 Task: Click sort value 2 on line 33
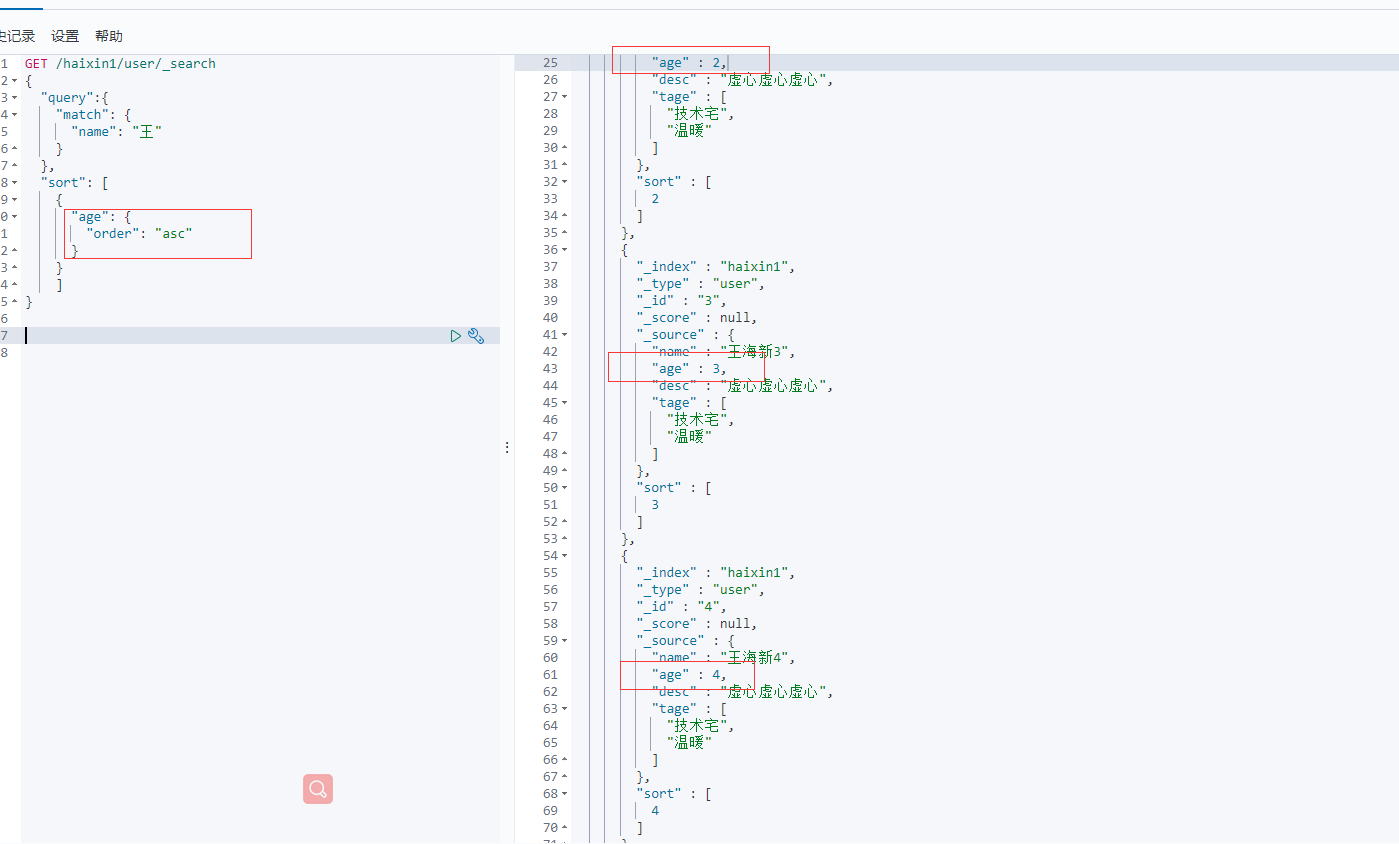coord(655,199)
